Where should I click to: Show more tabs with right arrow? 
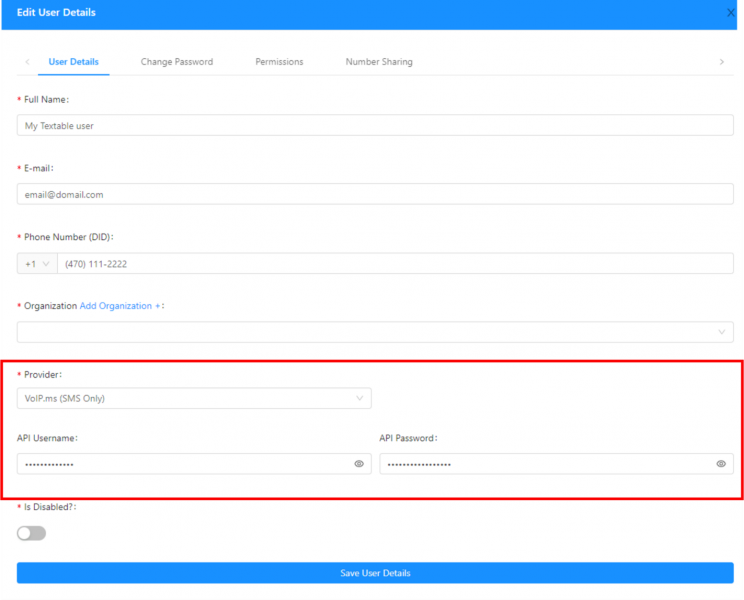click(x=722, y=62)
